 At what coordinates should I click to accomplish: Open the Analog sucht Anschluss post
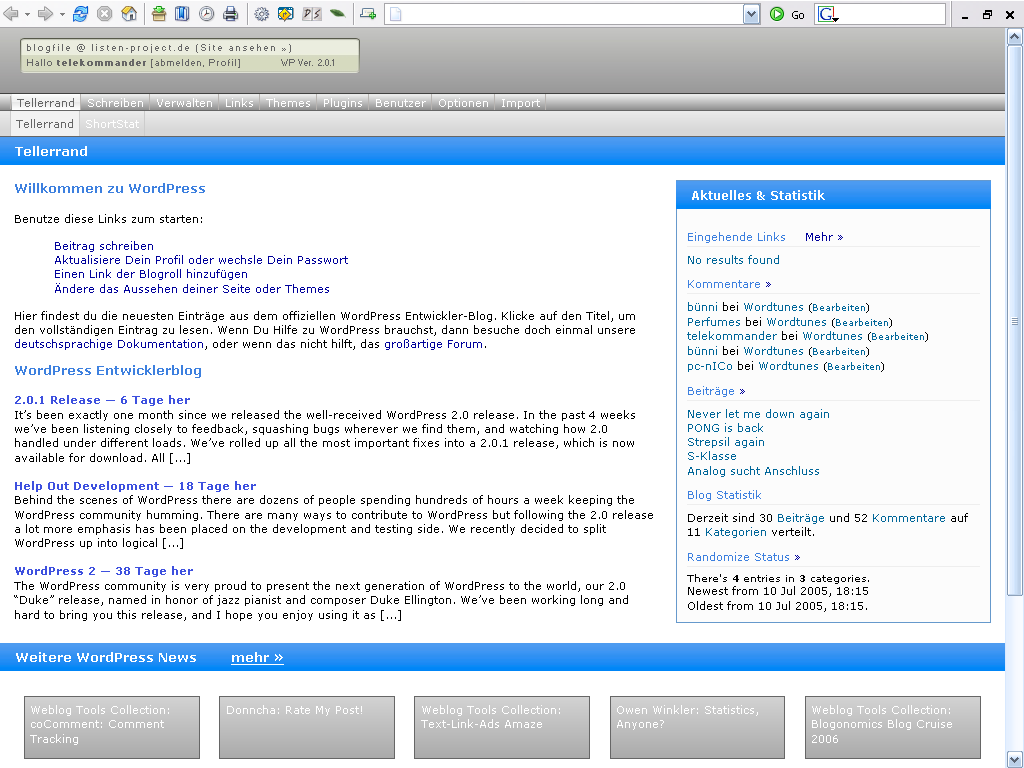pos(753,470)
